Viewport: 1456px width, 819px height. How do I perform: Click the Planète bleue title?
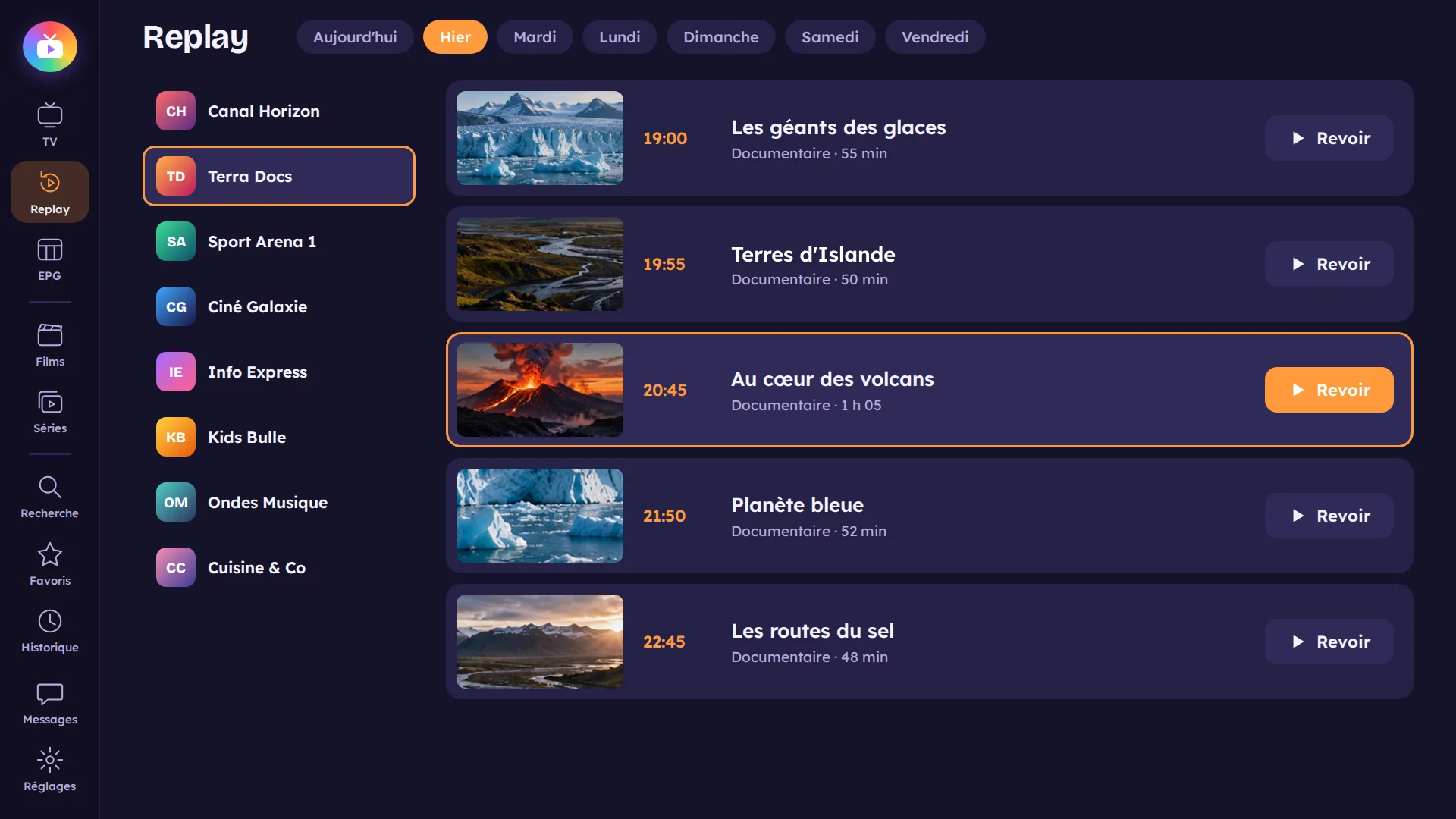[x=797, y=505]
